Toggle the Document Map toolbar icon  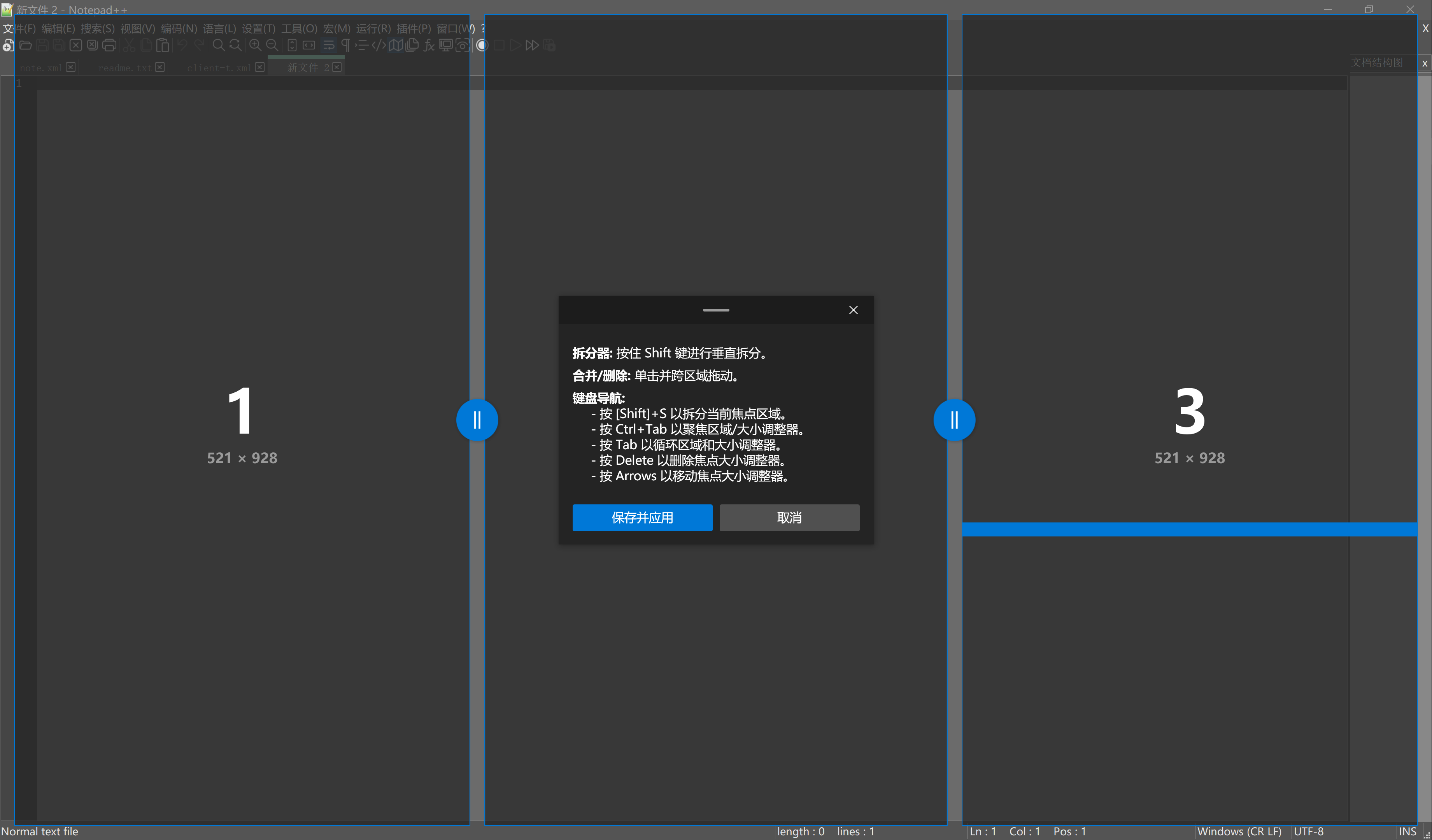tap(396, 45)
